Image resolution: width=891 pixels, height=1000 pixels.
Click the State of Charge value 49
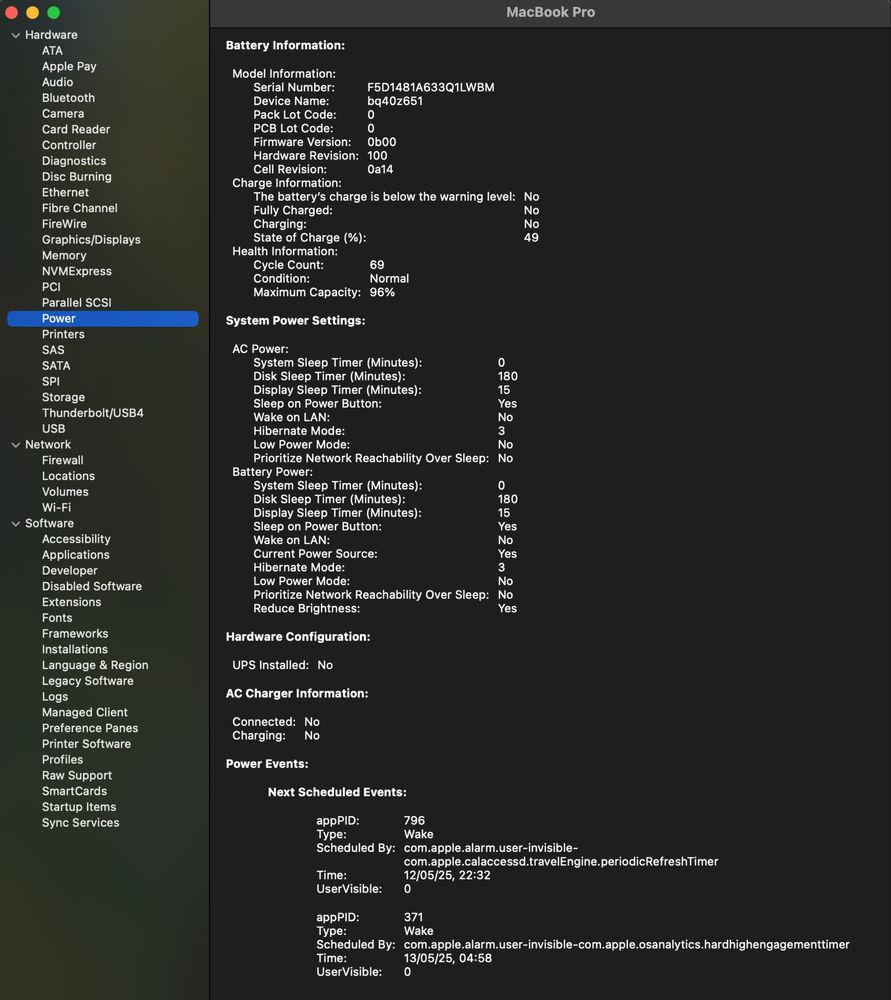pyautogui.click(x=531, y=237)
